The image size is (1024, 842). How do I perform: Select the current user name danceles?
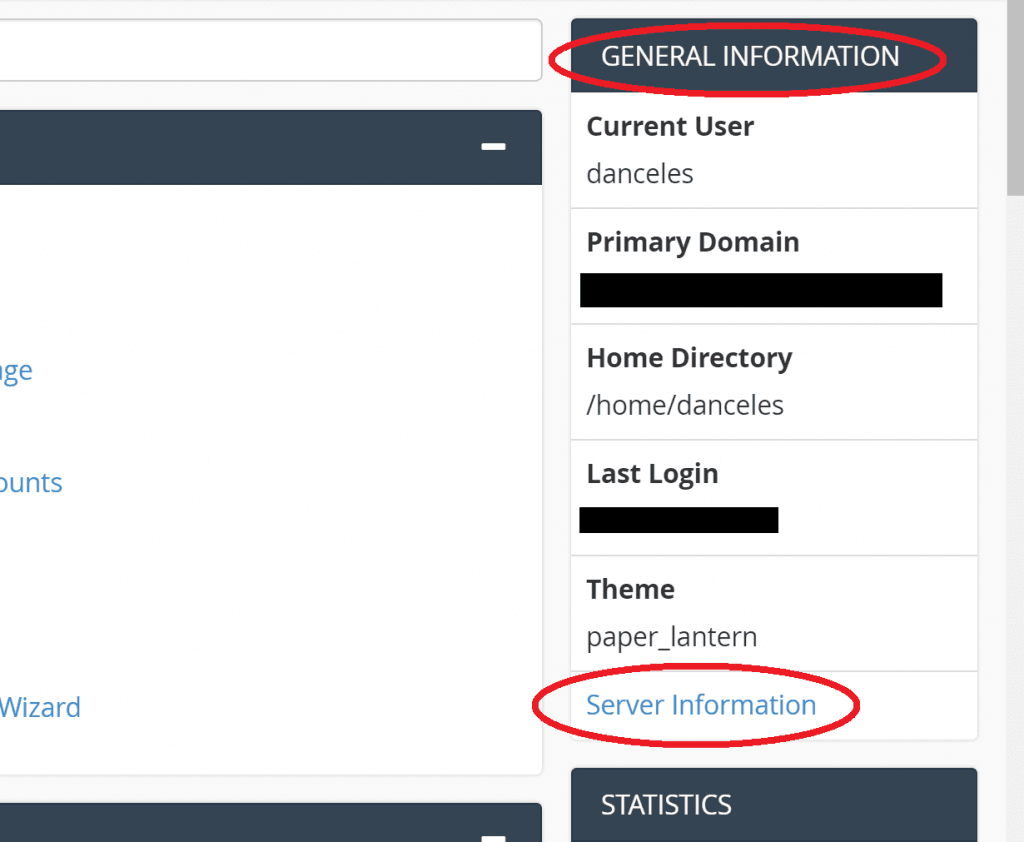tap(639, 173)
